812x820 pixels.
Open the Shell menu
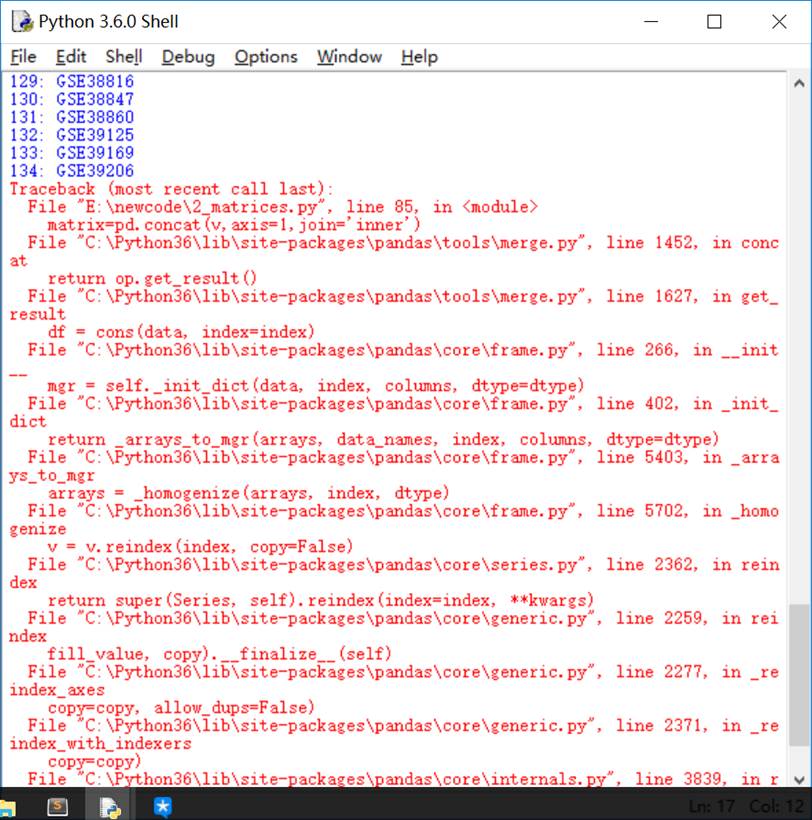(x=124, y=56)
